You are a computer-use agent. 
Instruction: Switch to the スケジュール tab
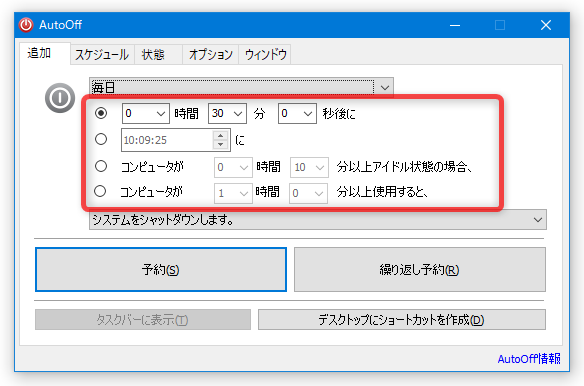coord(102,55)
